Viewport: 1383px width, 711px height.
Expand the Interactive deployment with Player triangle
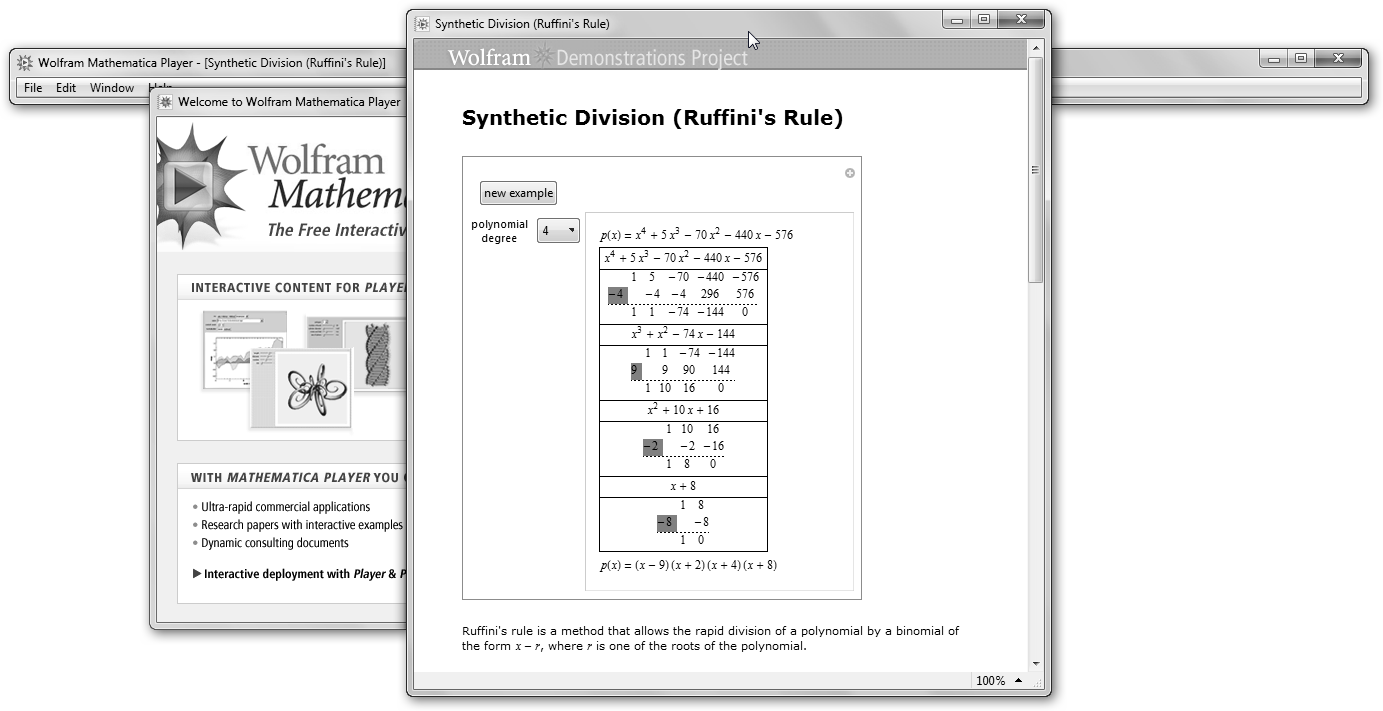(x=197, y=574)
